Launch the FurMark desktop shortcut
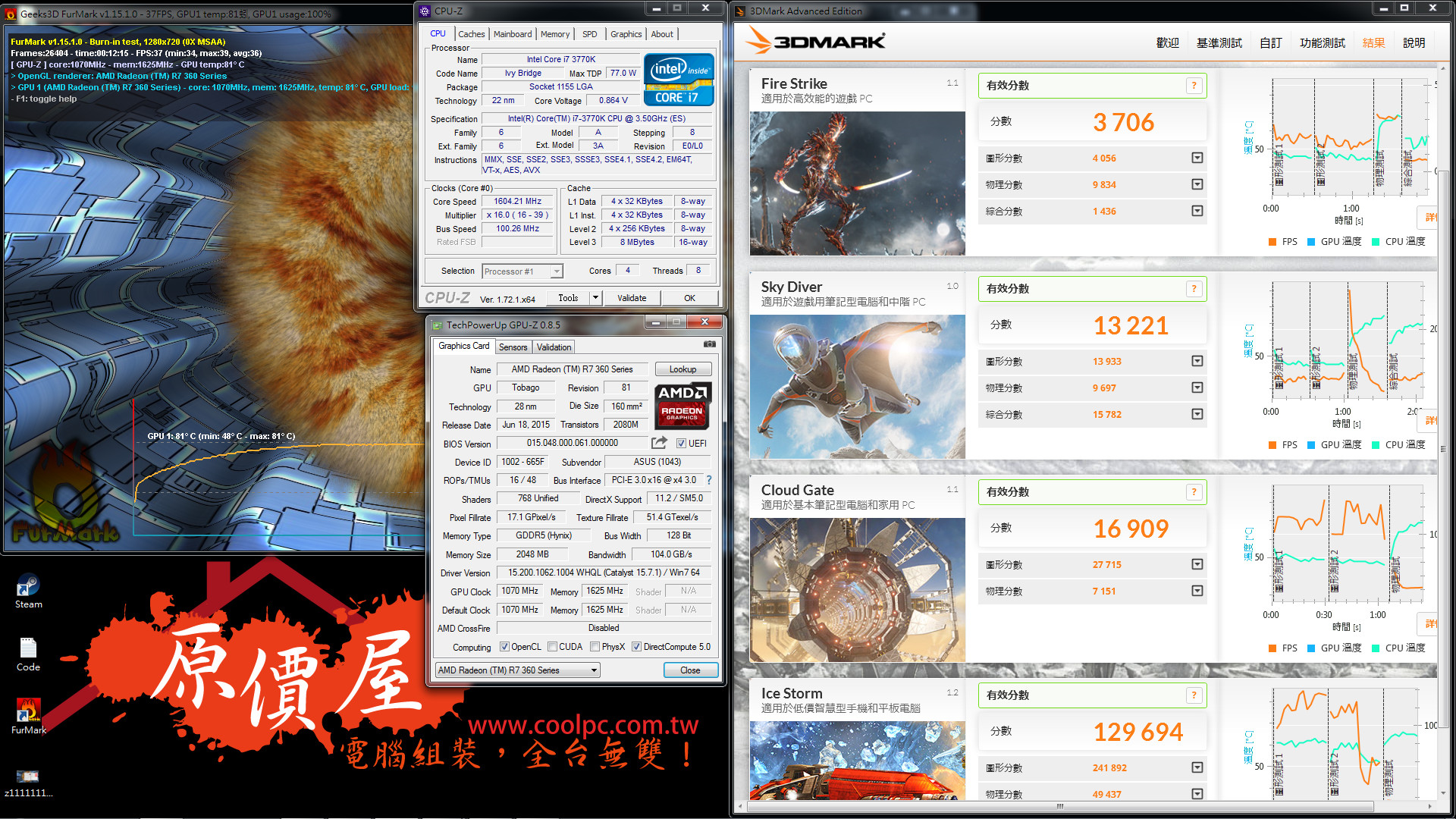The height and width of the screenshot is (819, 1456). coord(28,717)
